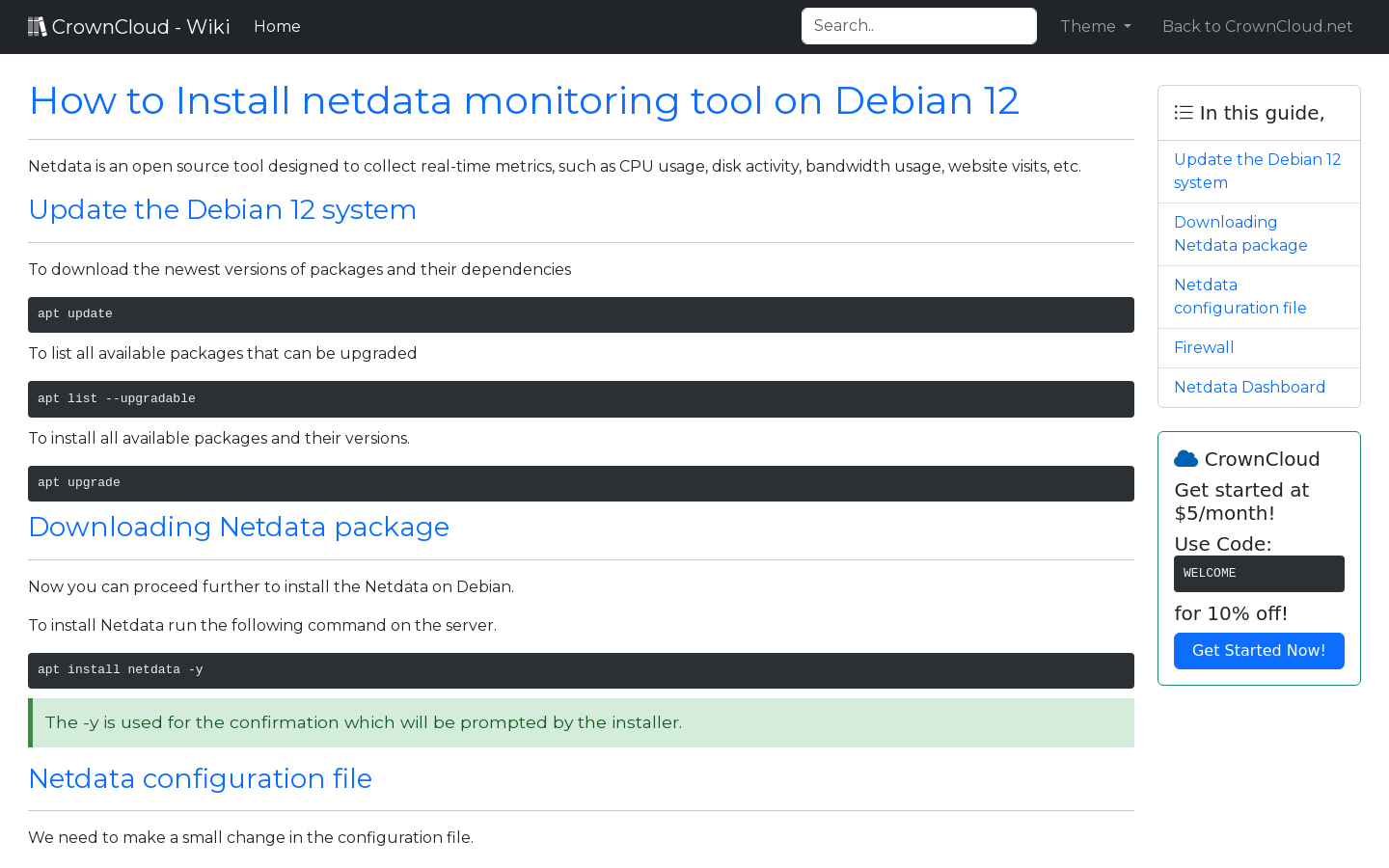Viewport: 1389px width, 868px height.
Task: Open the Theme dropdown menu
Action: [1096, 27]
